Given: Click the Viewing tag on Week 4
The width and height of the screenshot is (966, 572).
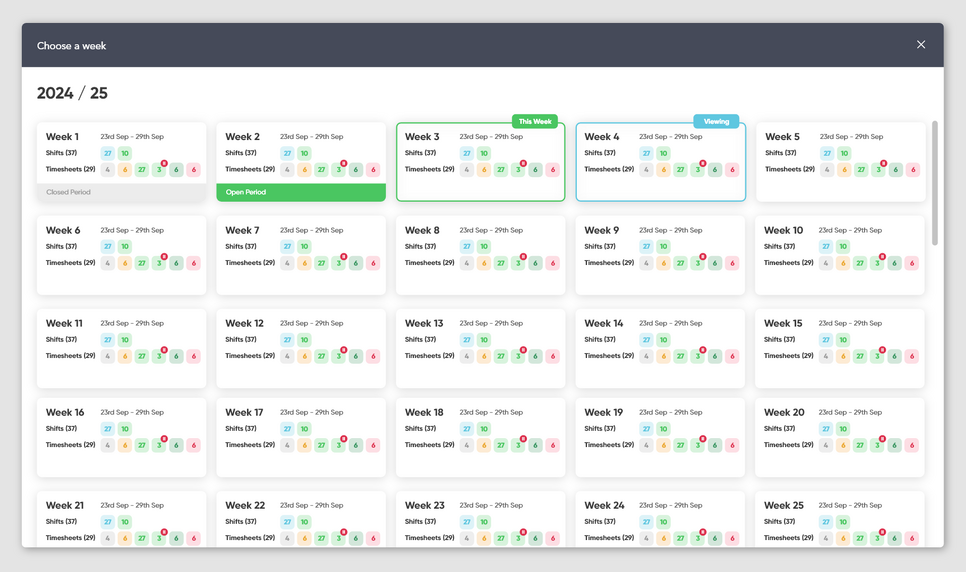Looking at the screenshot, I should pos(716,121).
